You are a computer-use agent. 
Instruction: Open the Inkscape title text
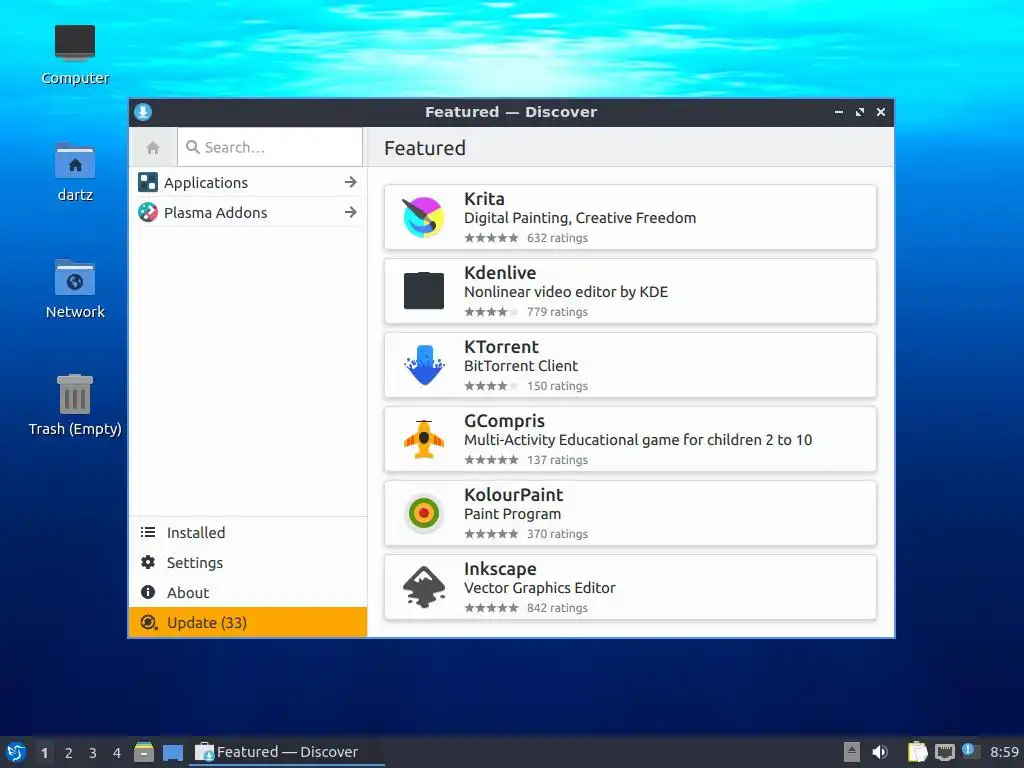[x=500, y=569]
